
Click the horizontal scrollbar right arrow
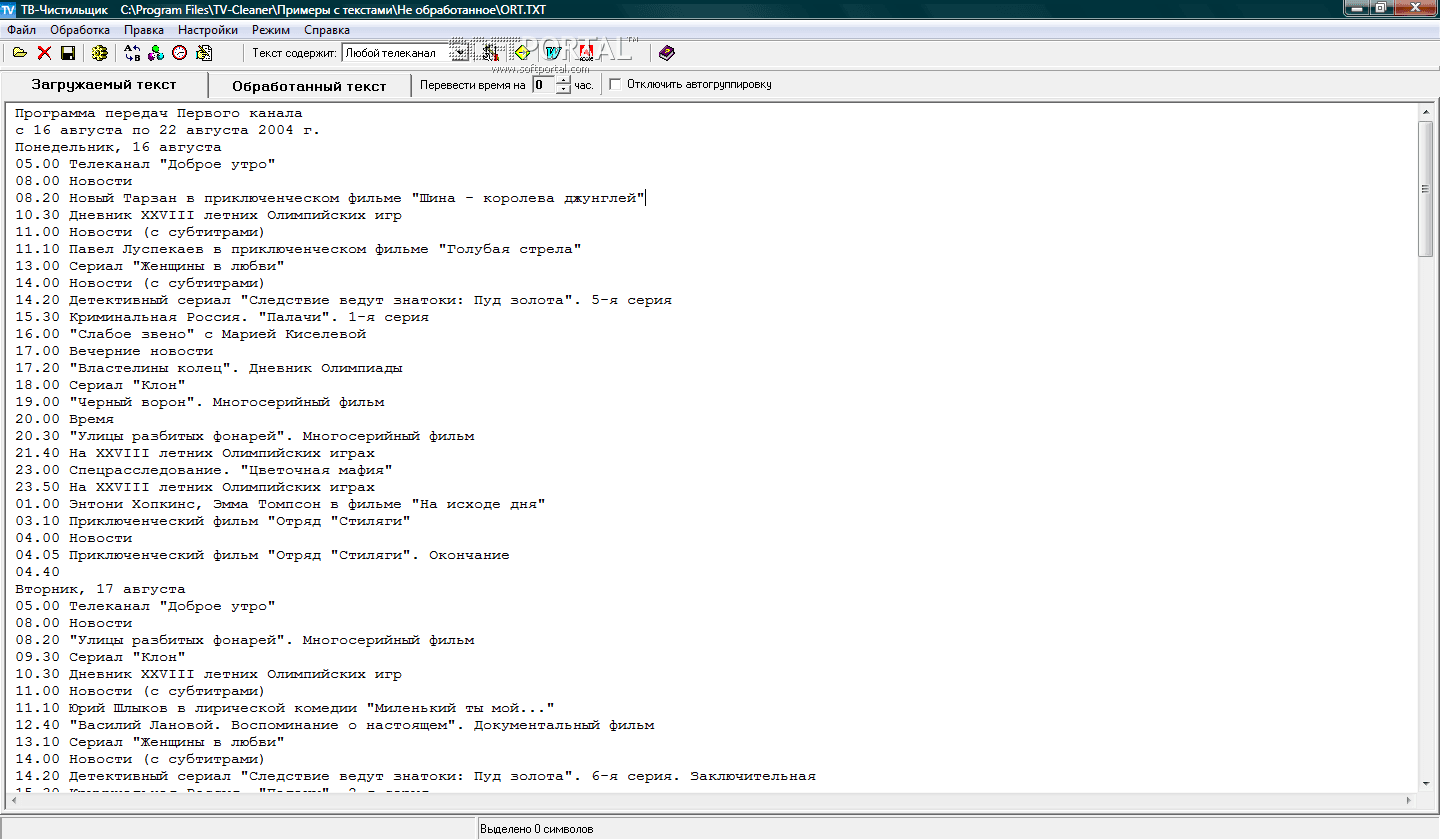(x=1411, y=801)
